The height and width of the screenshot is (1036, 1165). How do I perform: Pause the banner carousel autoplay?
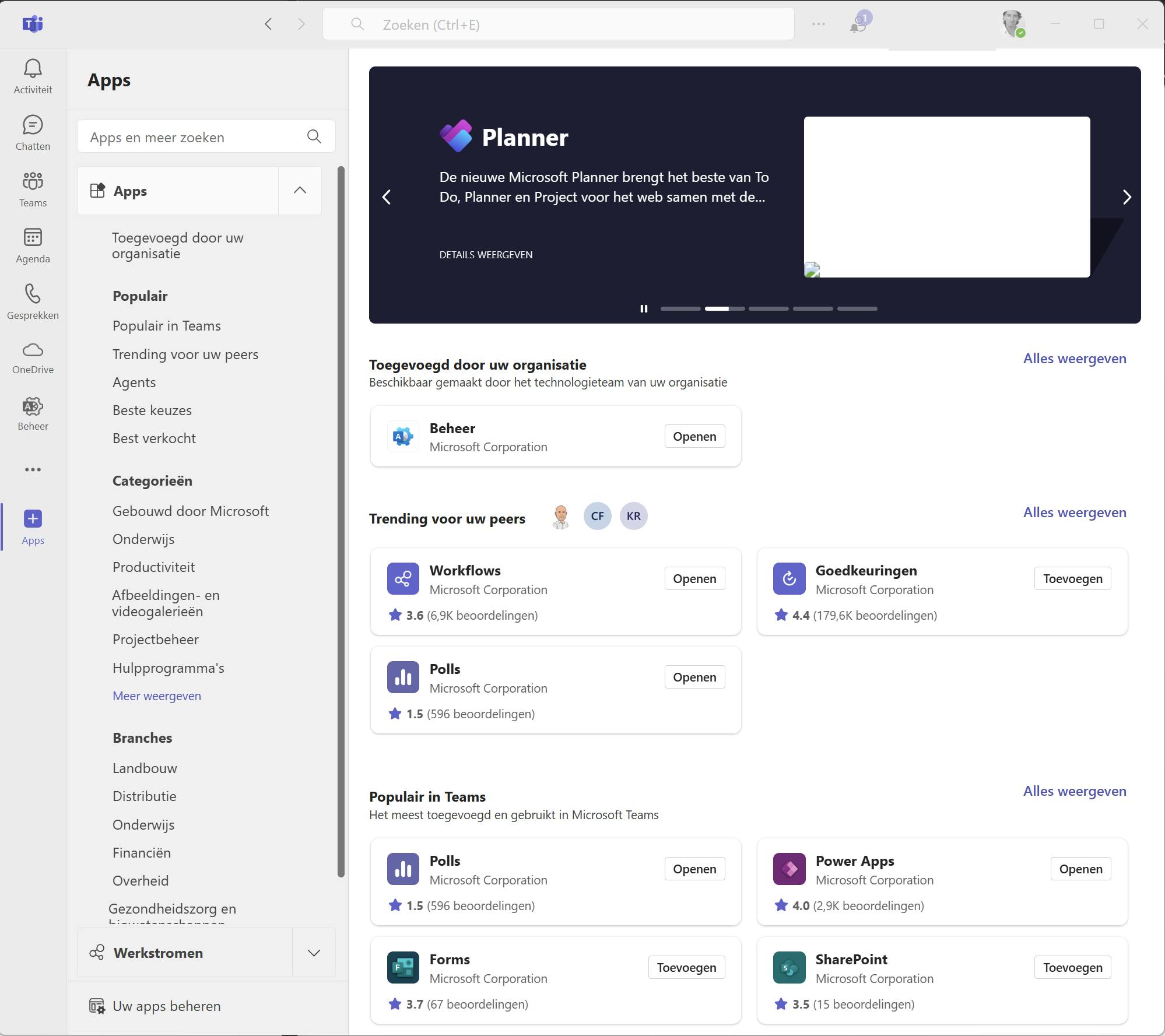(644, 308)
